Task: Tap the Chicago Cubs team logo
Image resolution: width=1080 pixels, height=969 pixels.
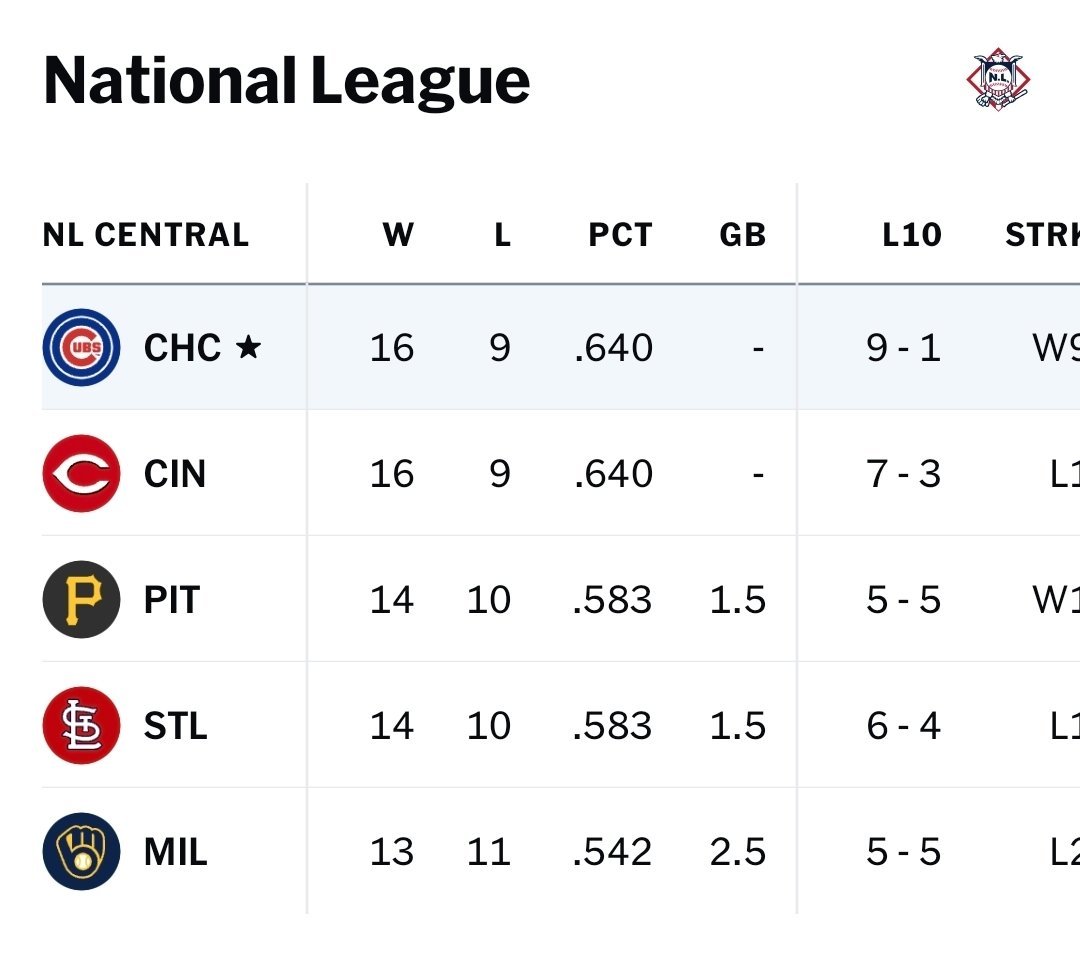Action: pos(81,347)
